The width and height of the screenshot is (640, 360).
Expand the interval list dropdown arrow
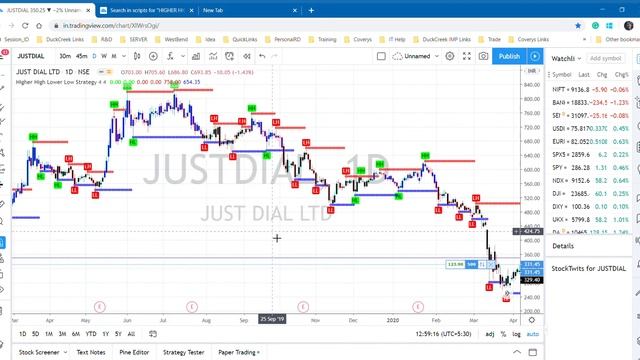tap(124, 56)
